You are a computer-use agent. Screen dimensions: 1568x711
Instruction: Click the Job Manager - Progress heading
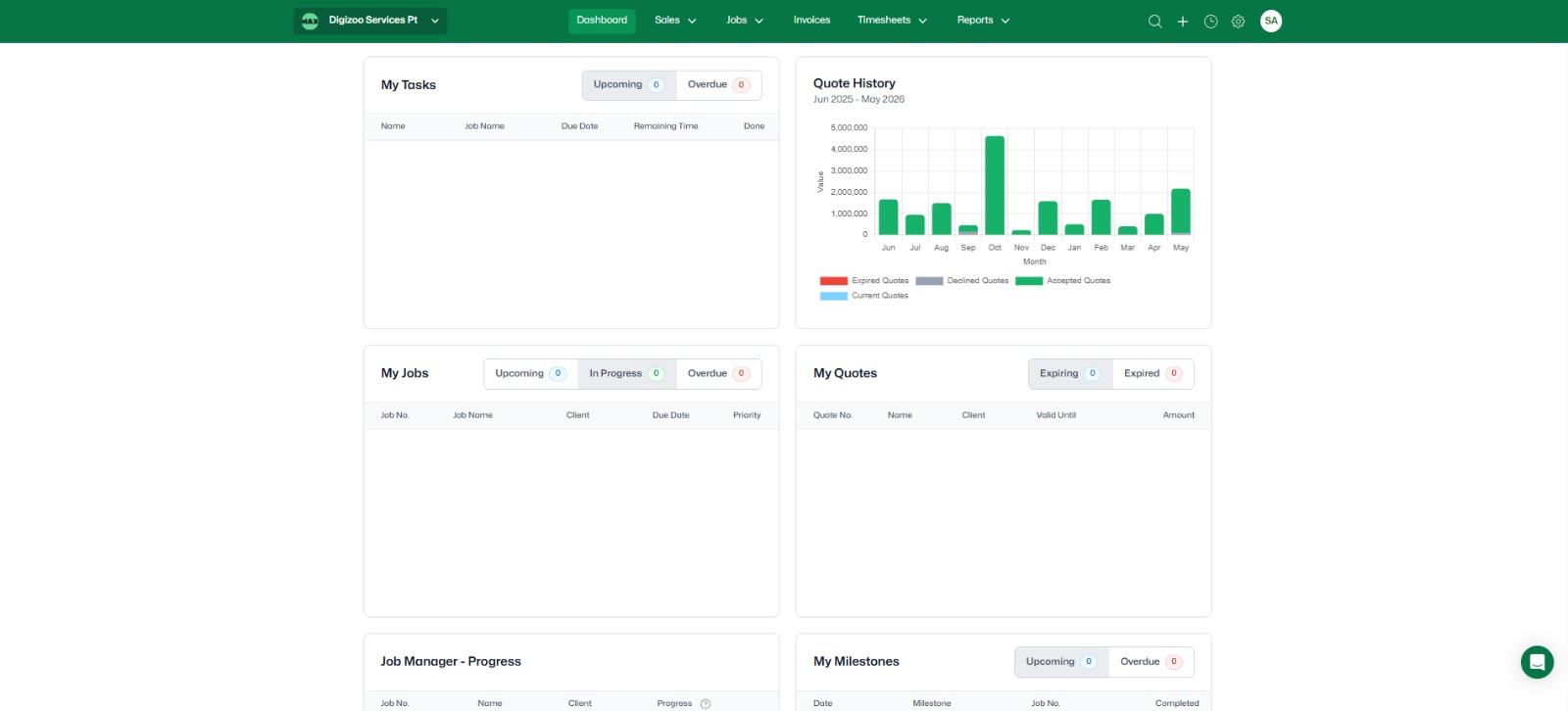[451, 662]
